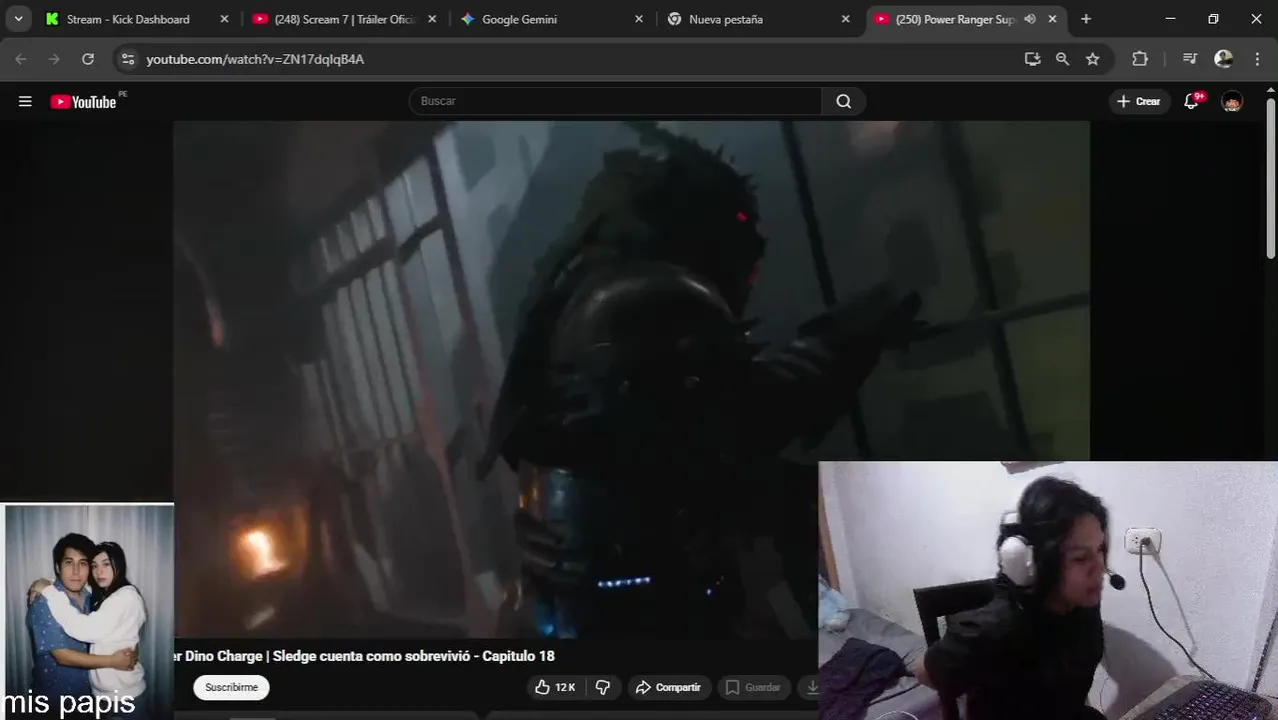Close the Power Ranger tab
This screenshot has height=720, width=1278.
click(x=1053, y=19)
